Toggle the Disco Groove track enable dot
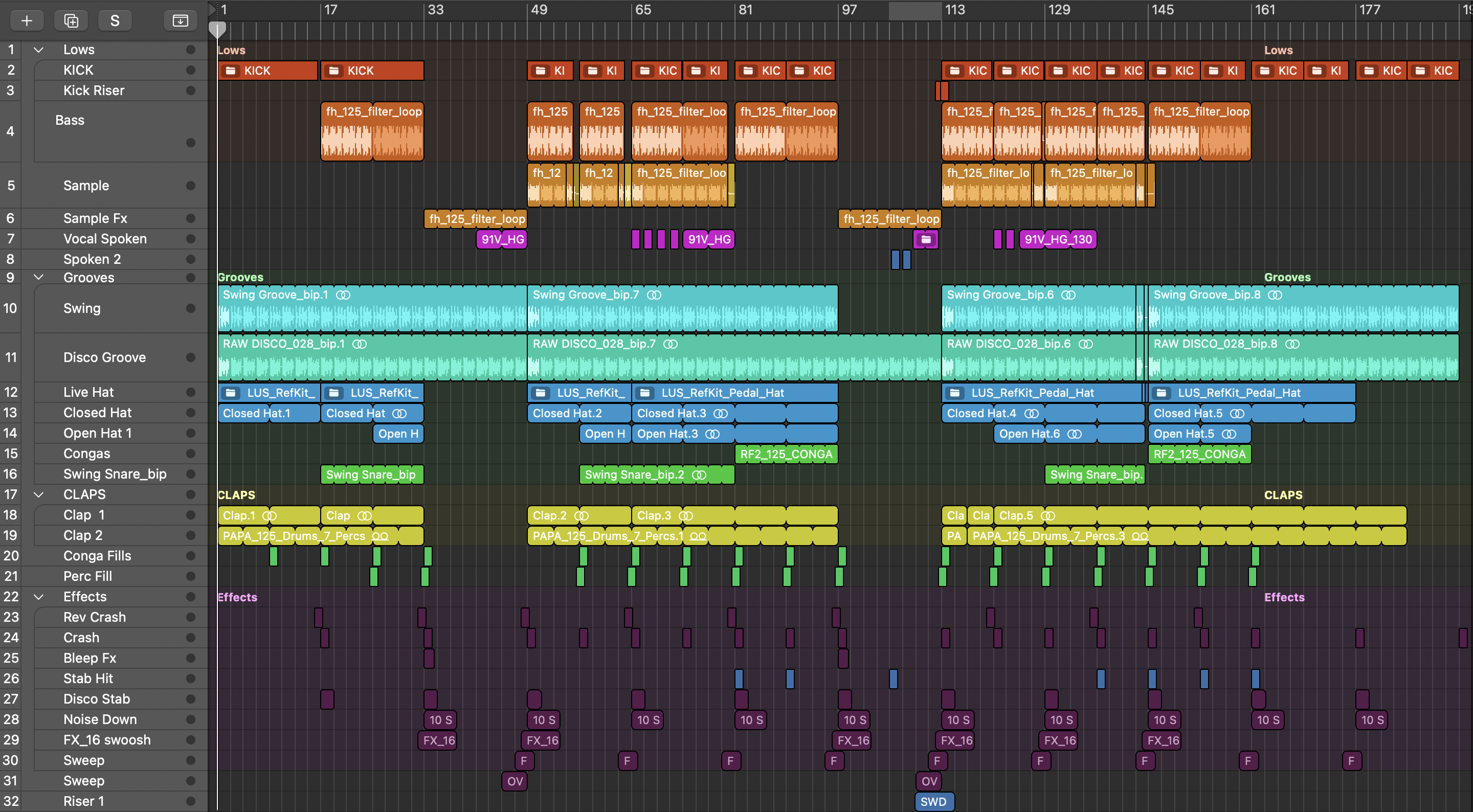The height and width of the screenshot is (812, 1473). click(190, 358)
